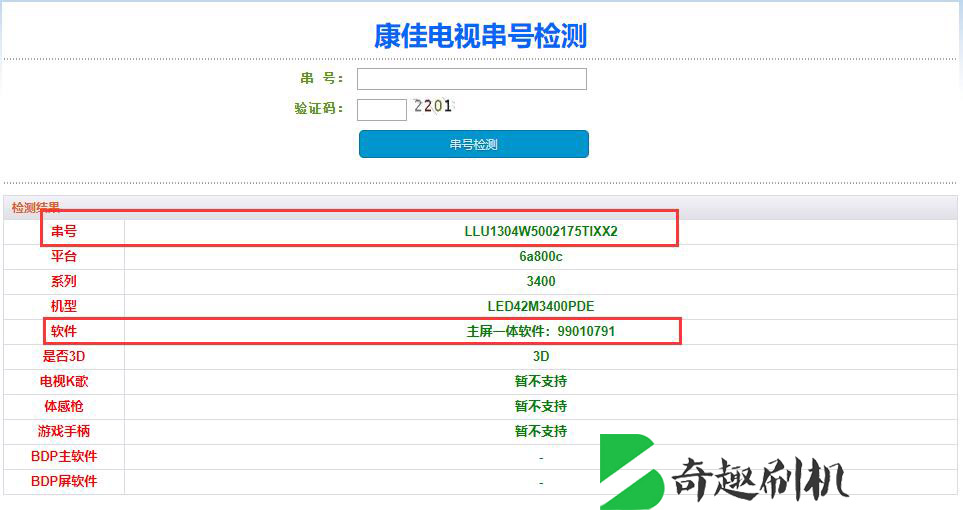Click the 是否3D row label
The width and height of the screenshot is (963, 510).
point(64,356)
